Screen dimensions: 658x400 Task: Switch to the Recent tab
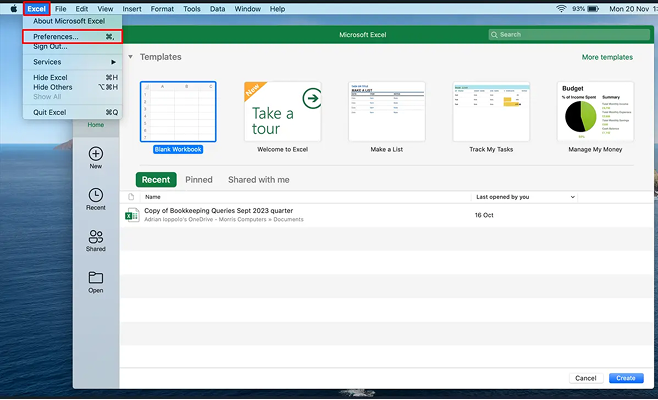pyautogui.click(x=156, y=180)
